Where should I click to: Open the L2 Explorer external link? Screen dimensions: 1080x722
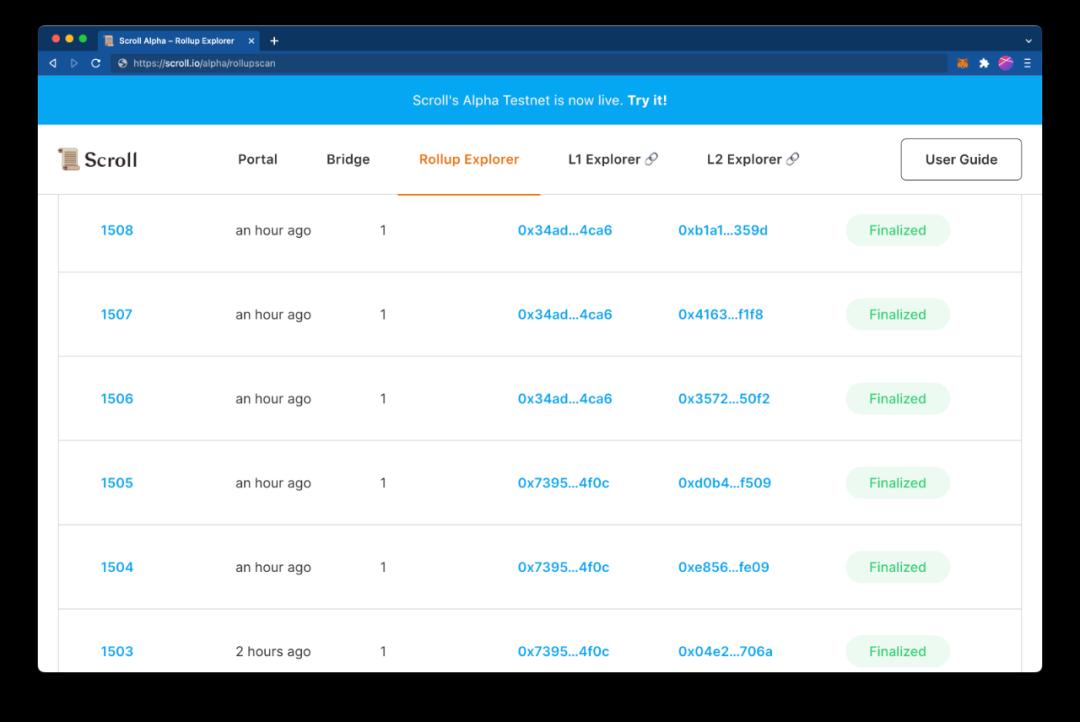pyautogui.click(x=753, y=159)
